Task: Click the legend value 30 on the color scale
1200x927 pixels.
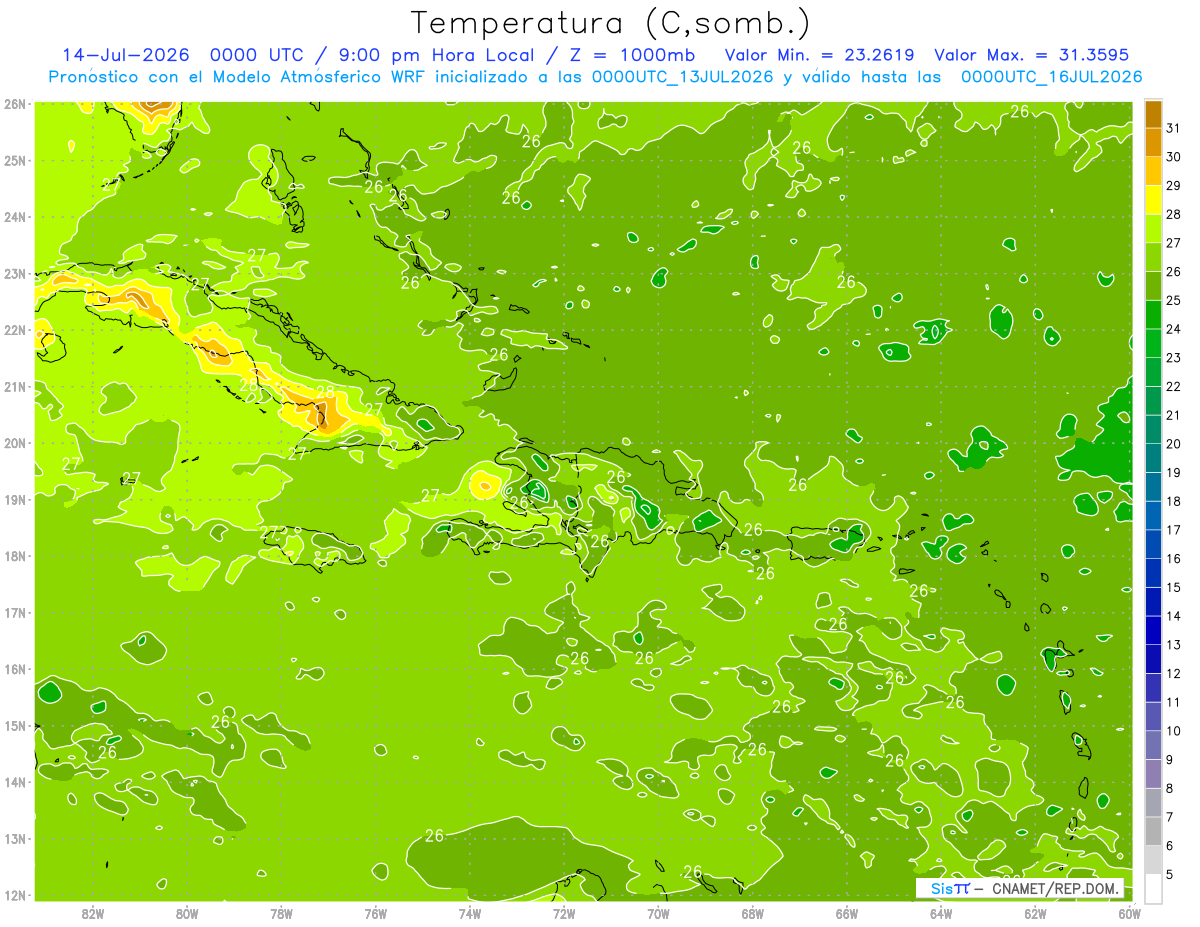Action: click(1173, 157)
